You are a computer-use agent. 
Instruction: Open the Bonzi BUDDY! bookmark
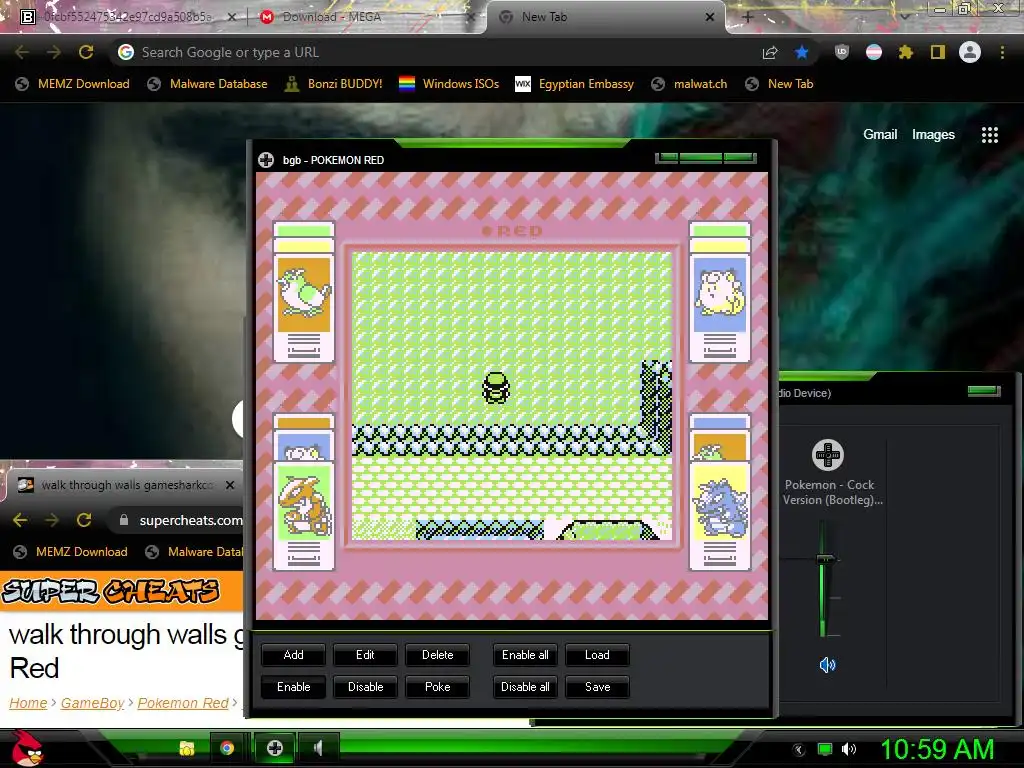[334, 84]
